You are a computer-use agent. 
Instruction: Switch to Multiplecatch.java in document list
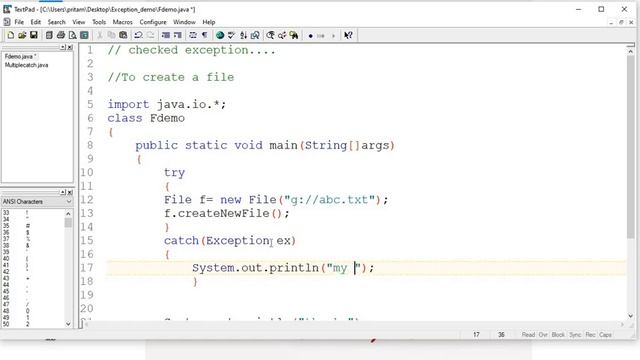pyautogui.click(x=26, y=65)
